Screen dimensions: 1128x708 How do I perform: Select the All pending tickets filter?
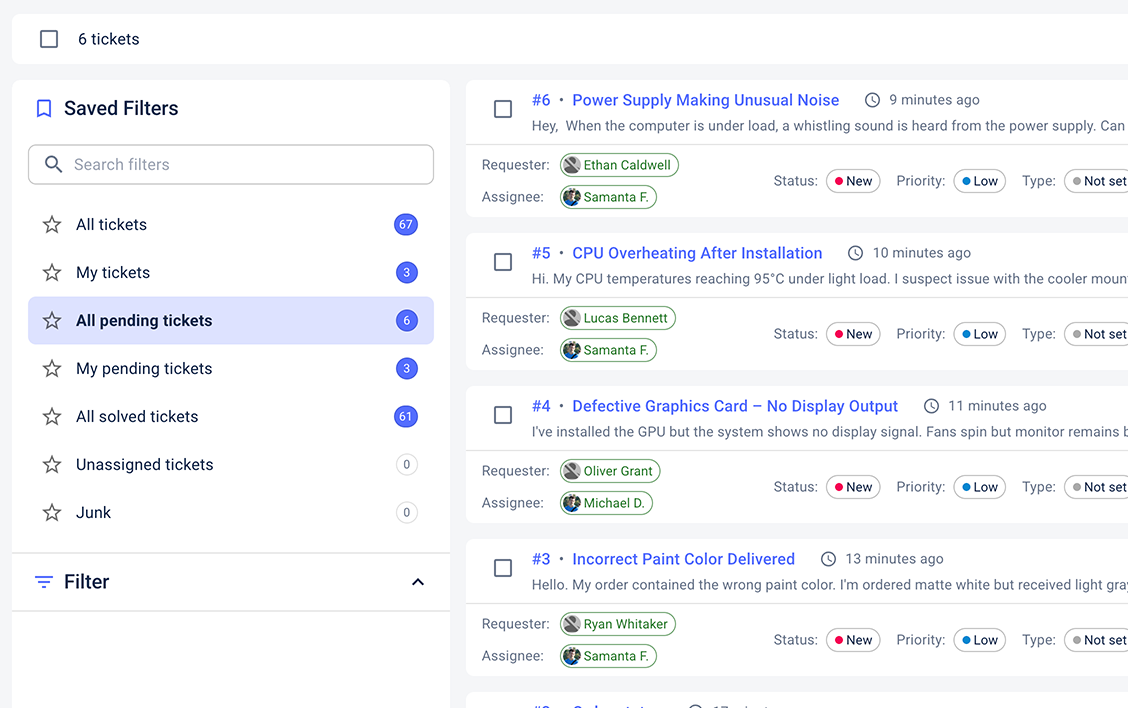144,321
